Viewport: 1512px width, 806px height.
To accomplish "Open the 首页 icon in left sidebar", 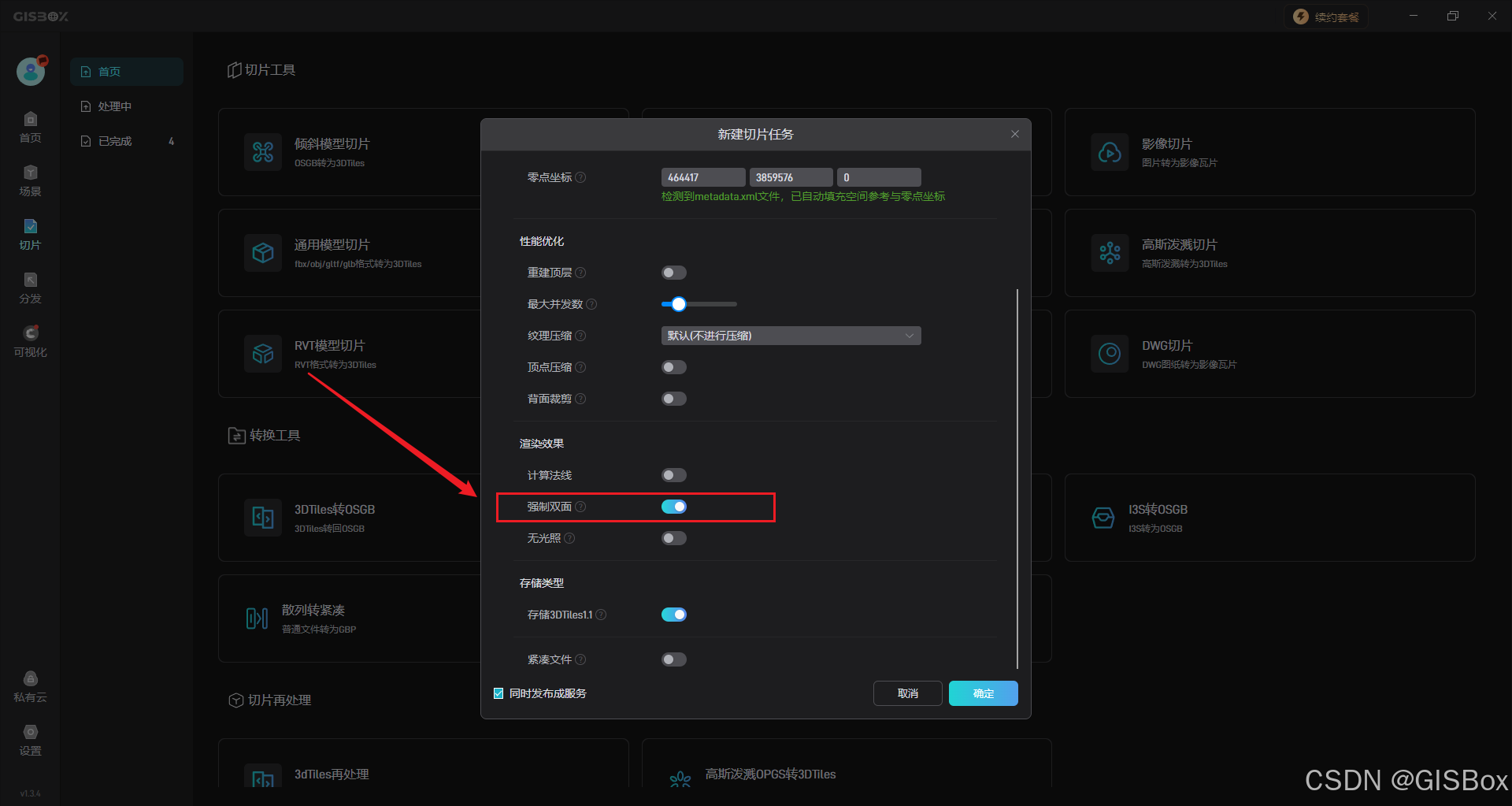I will [30, 127].
